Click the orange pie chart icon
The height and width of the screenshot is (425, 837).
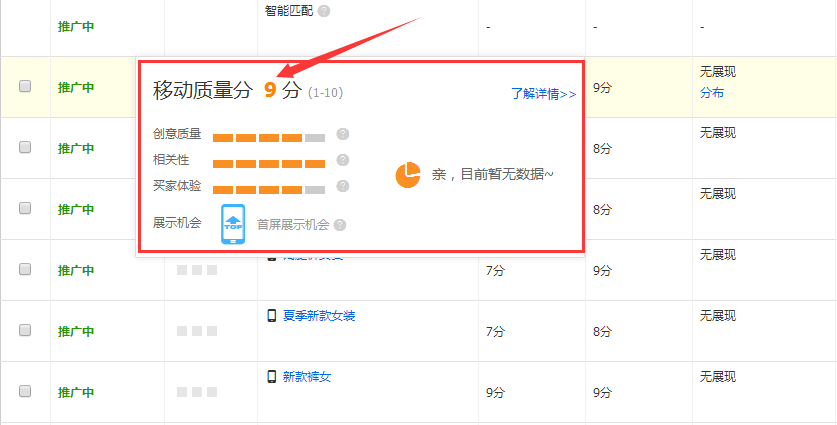coord(408,175)
